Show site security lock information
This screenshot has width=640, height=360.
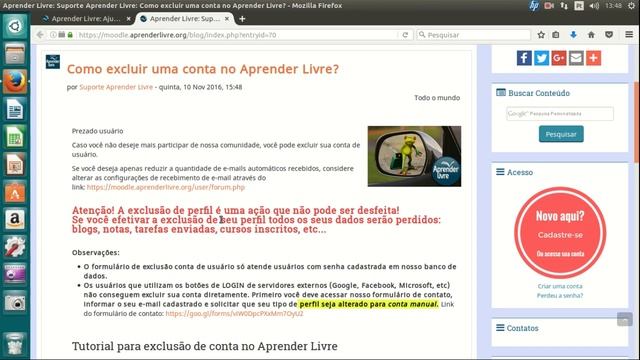point(70,35)
